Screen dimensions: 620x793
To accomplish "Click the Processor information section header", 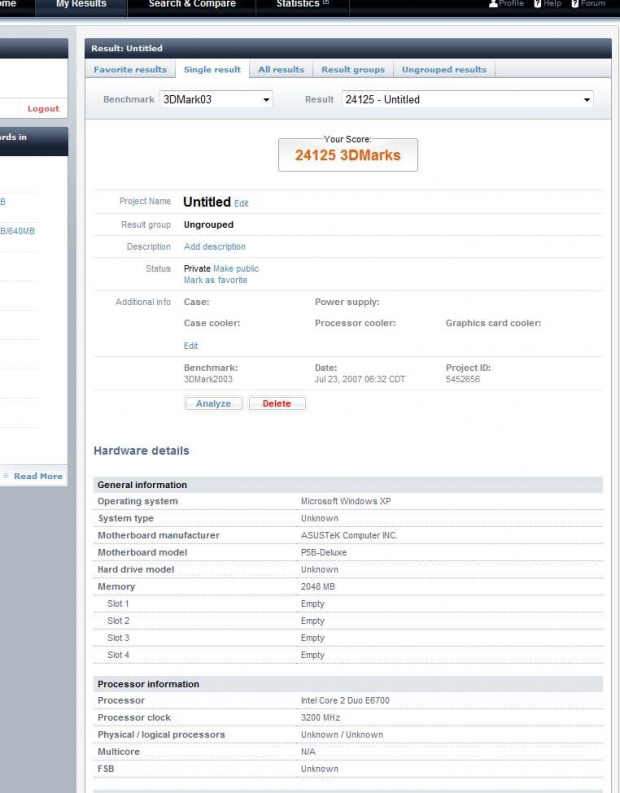I will click(348, 684).
